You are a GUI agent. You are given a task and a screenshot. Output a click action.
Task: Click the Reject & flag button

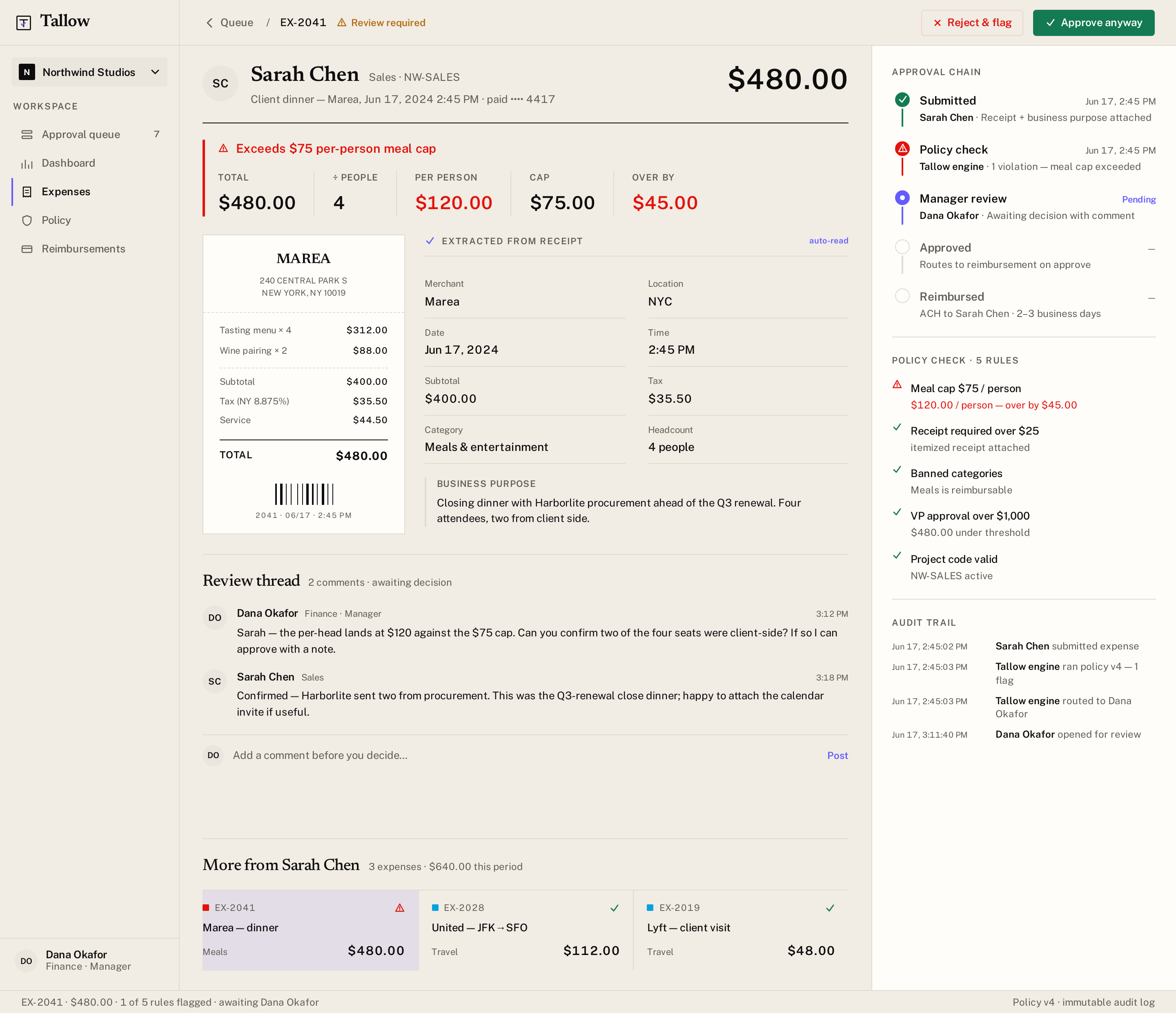tap(972, 23)
